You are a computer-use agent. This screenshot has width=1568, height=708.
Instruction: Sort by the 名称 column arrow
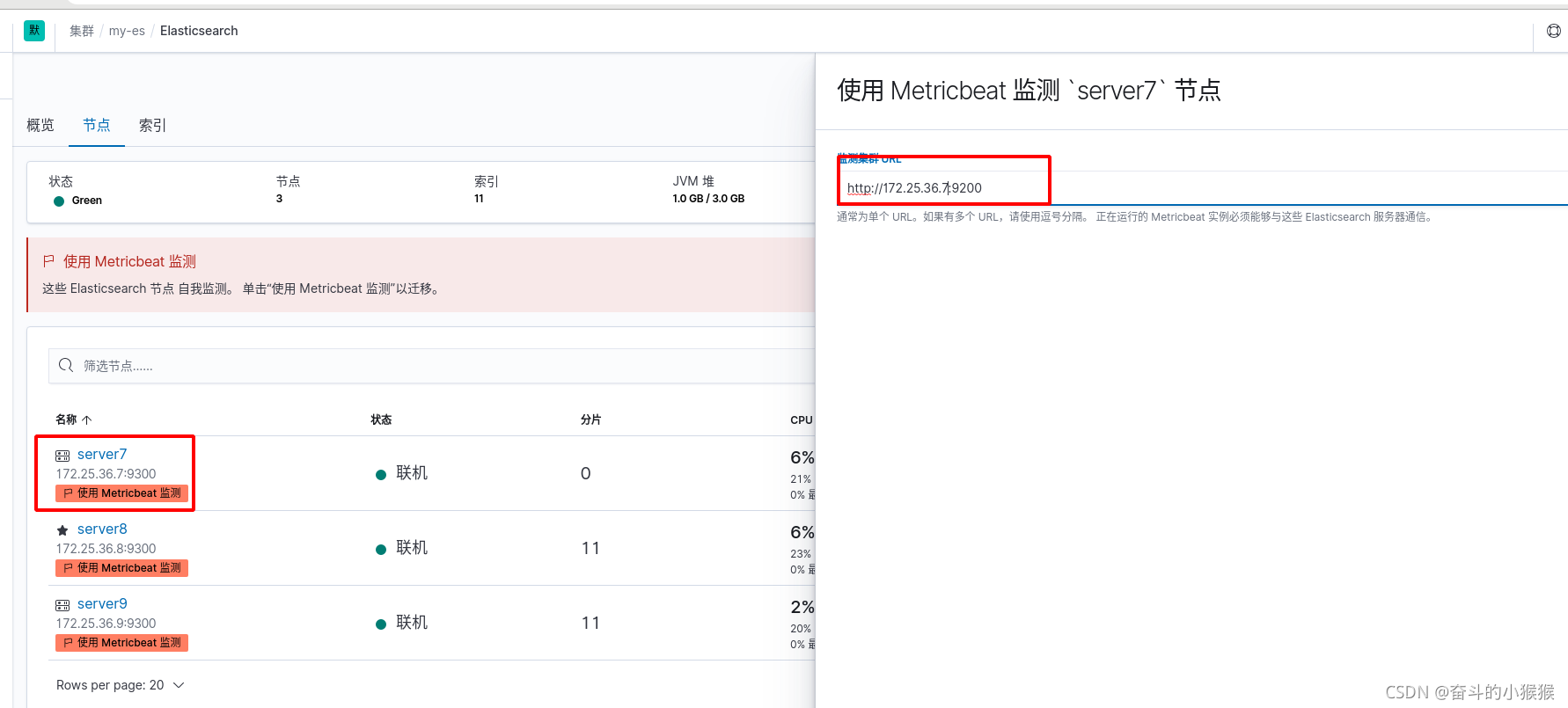point(87,420)
